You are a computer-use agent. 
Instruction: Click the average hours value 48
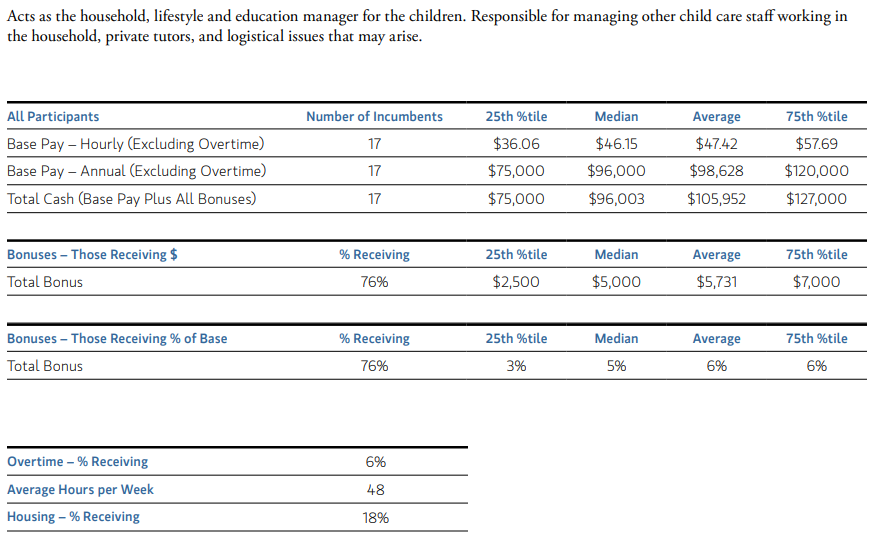tap(375, 489)
